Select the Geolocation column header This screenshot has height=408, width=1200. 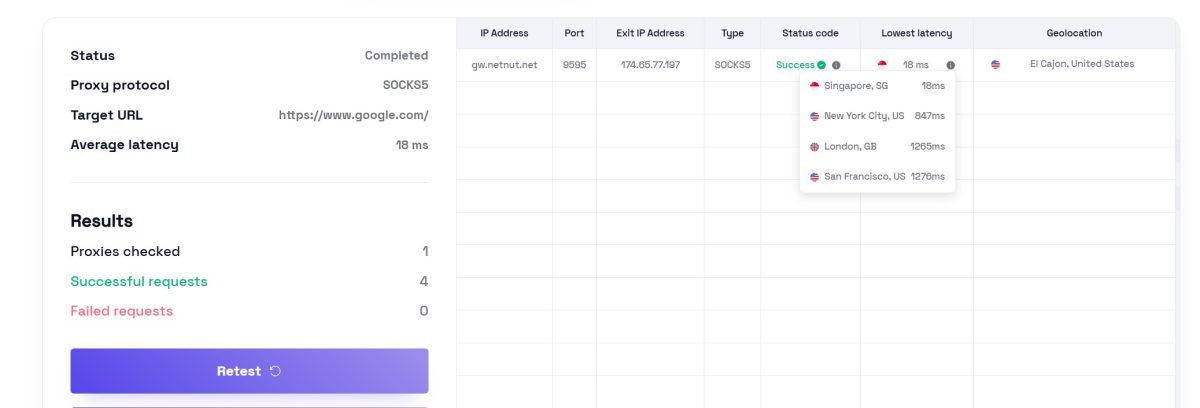1075,33
